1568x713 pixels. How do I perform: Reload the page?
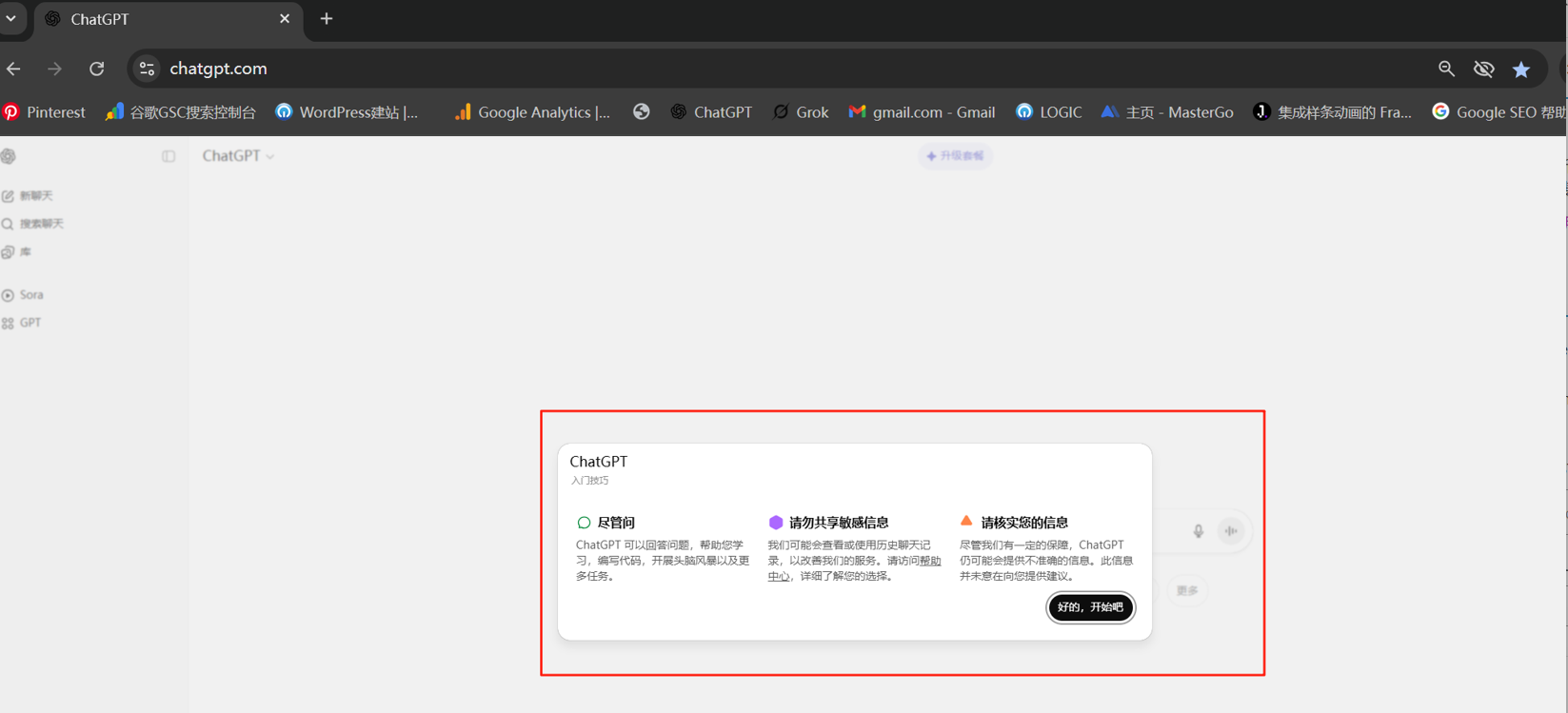pyautogui.click(x=97, y=69)
